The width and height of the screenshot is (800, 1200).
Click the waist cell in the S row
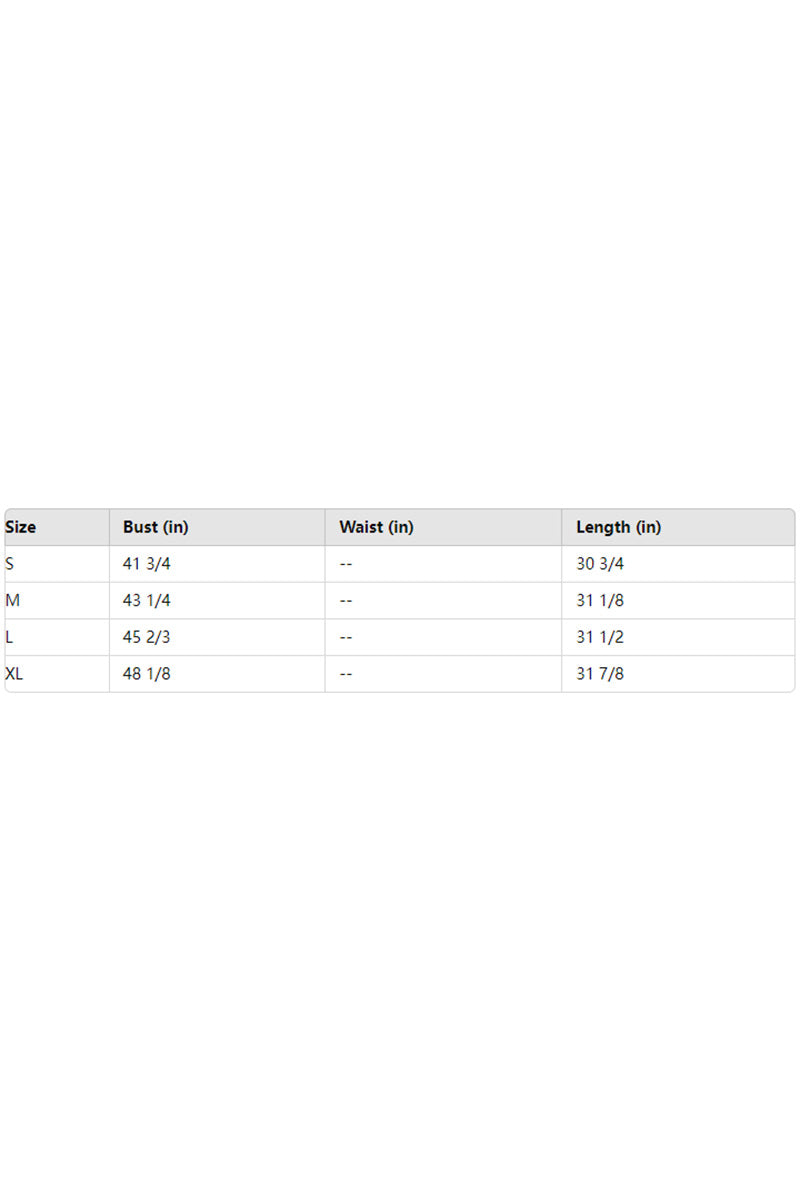(346, 564)
